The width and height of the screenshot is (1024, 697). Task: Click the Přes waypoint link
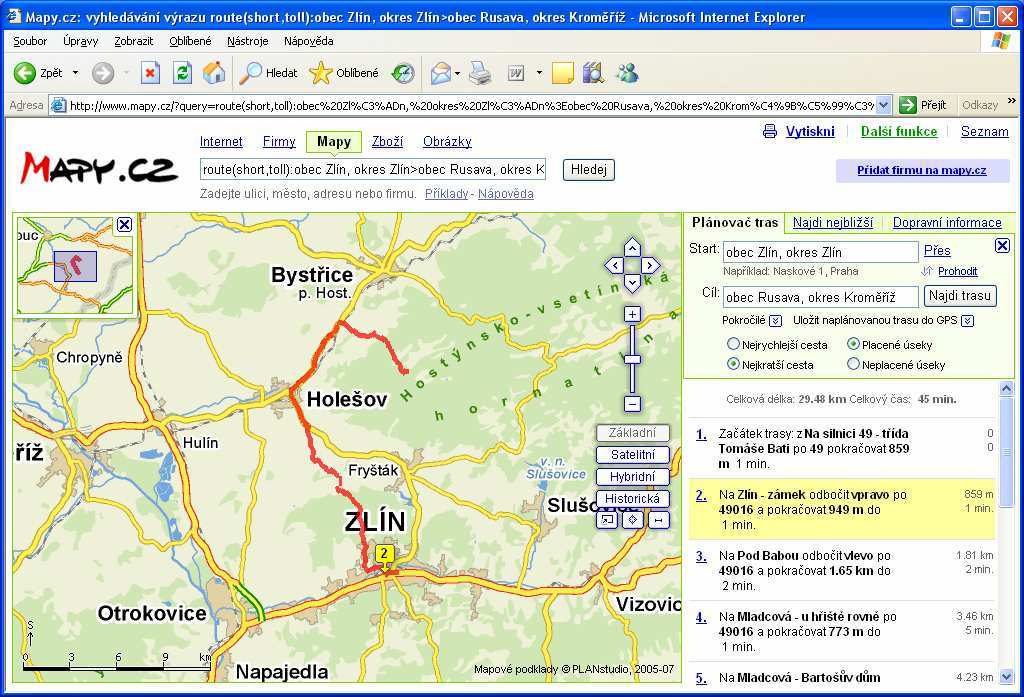tap(937, 251)
